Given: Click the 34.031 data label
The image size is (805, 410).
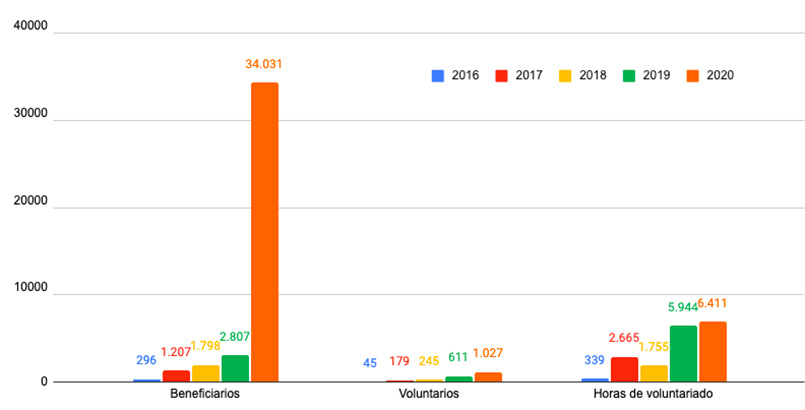Looking at the screenshot, I should (264, 64).
